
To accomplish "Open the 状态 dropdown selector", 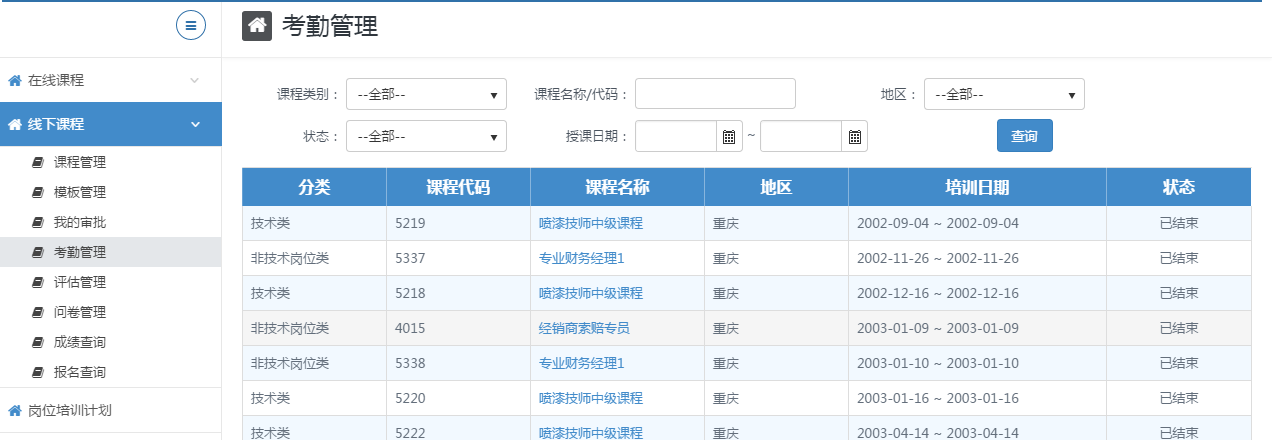I will [426, 136].
